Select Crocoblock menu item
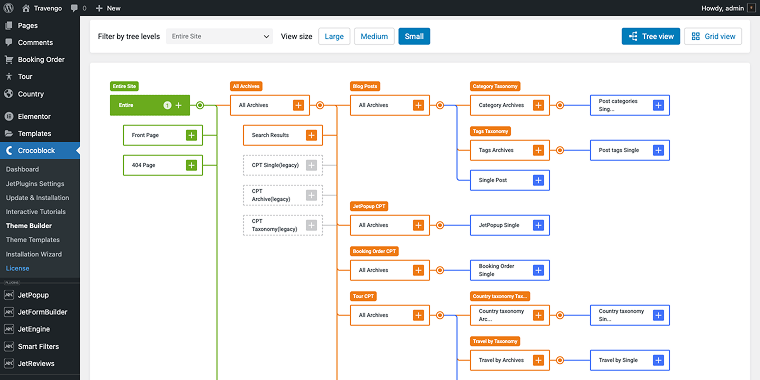760x380 pixels. (40, 151)
